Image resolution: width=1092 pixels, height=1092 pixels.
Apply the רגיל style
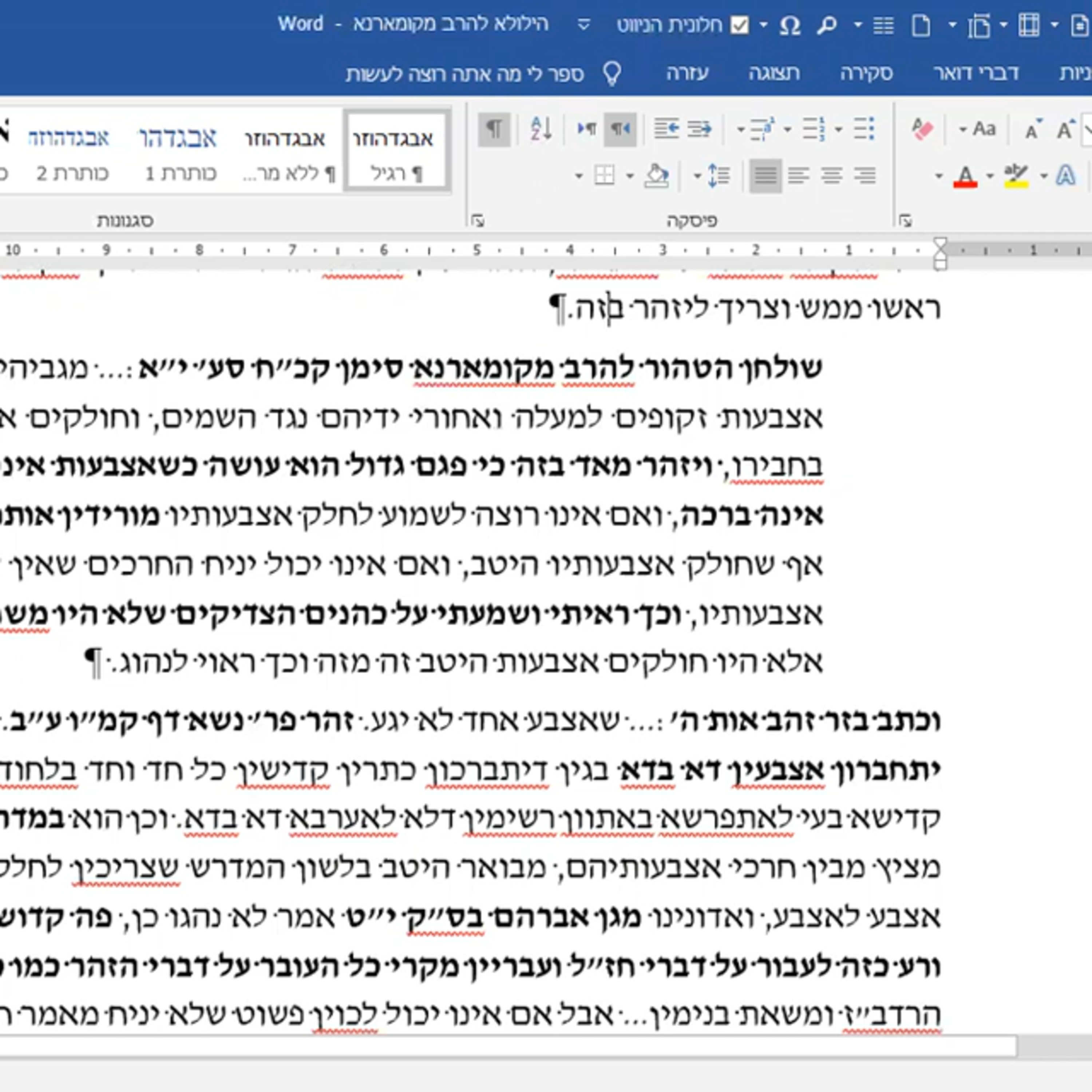click(397, 150)
